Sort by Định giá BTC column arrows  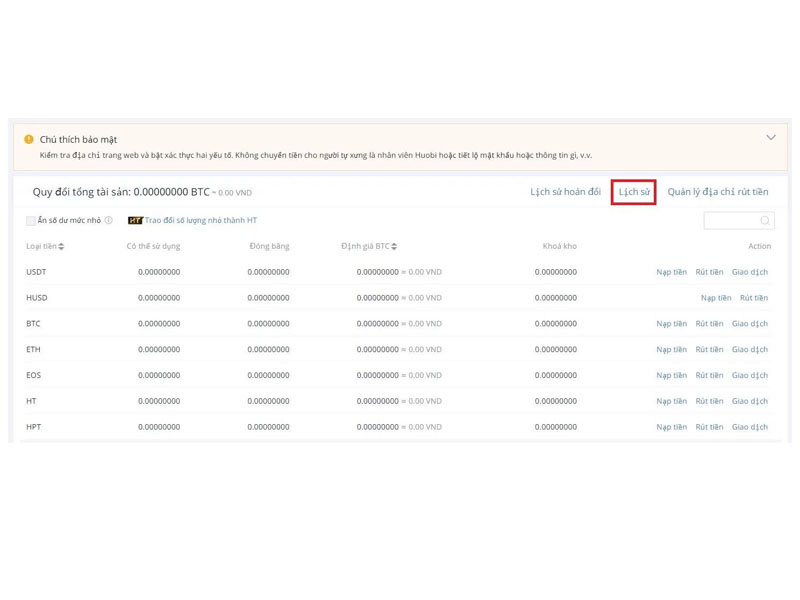coord(394,246)
